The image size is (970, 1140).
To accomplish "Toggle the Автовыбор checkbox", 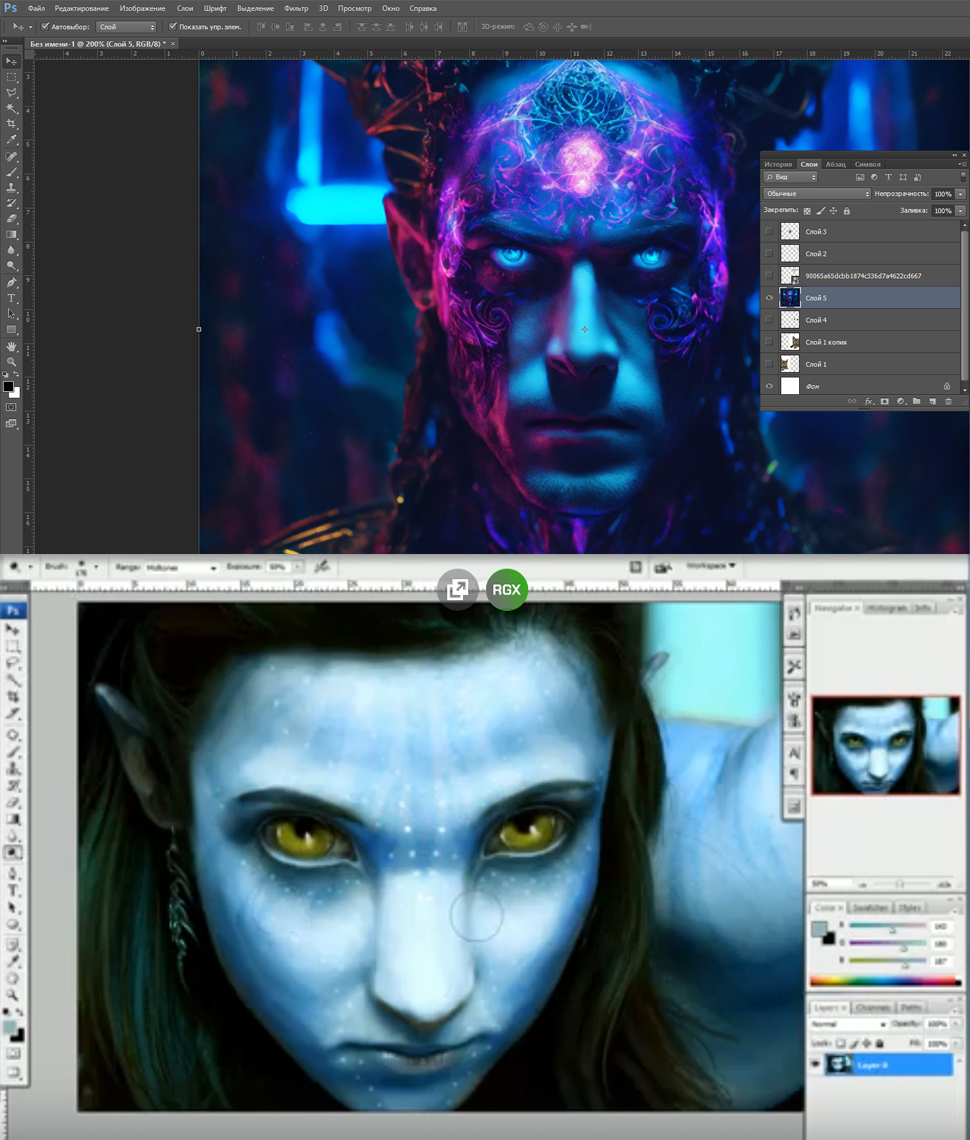I will pos(45,26).
